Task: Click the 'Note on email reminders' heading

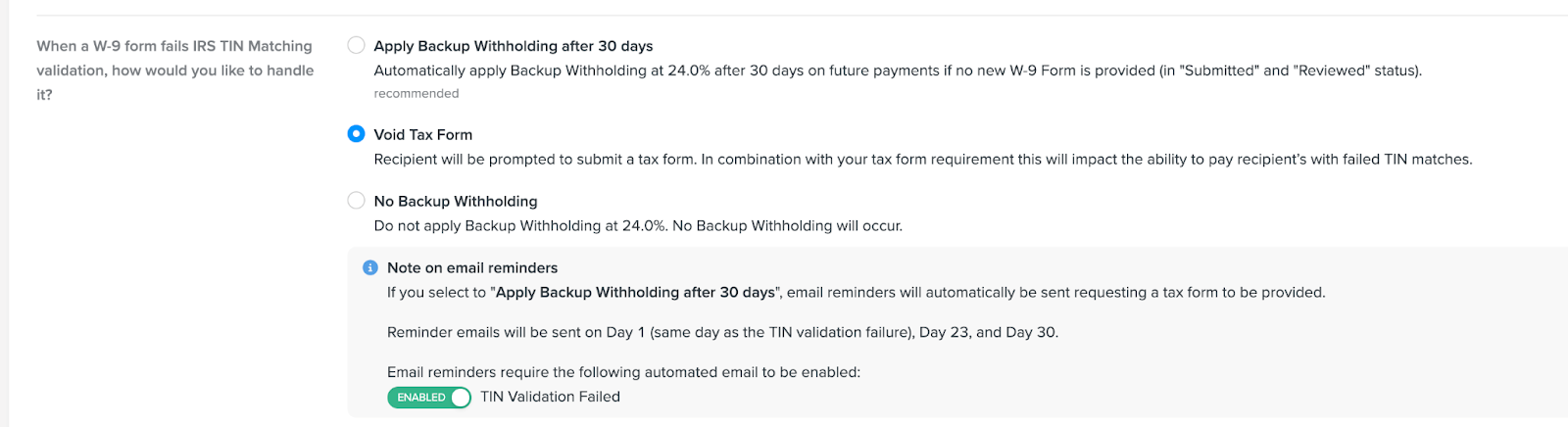Action: 472,267
